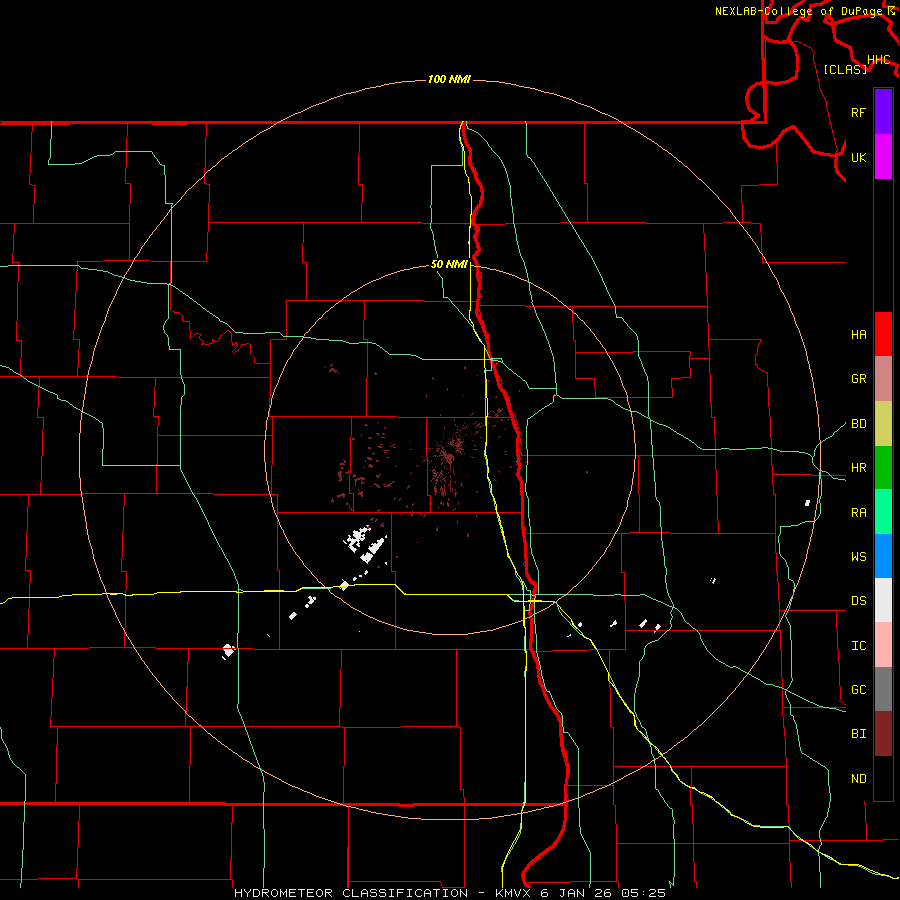Click the NEXLAB-College of DuPage text

pos(799,11)
